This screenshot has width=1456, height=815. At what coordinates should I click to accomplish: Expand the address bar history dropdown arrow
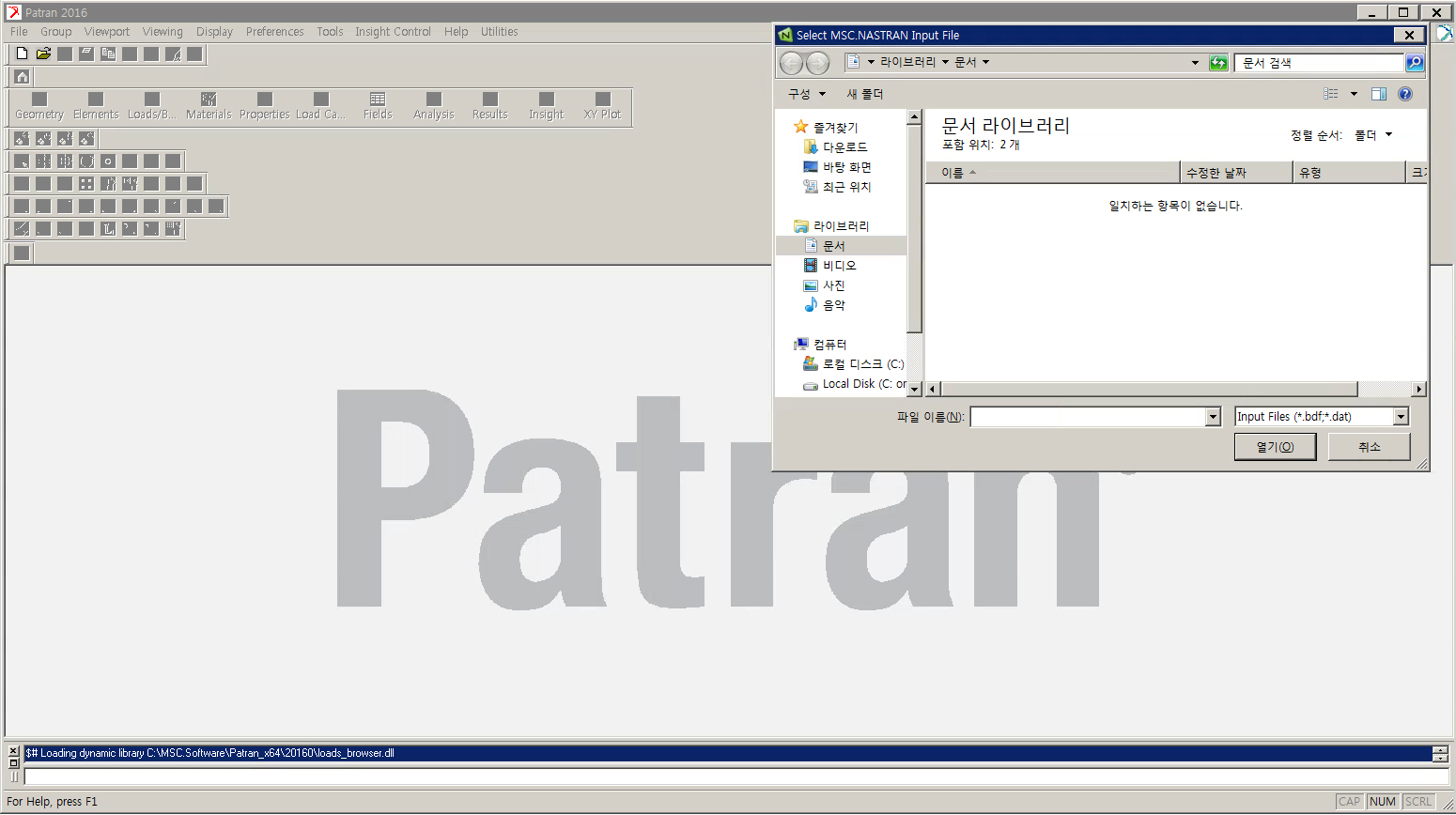click(1195, 63)
